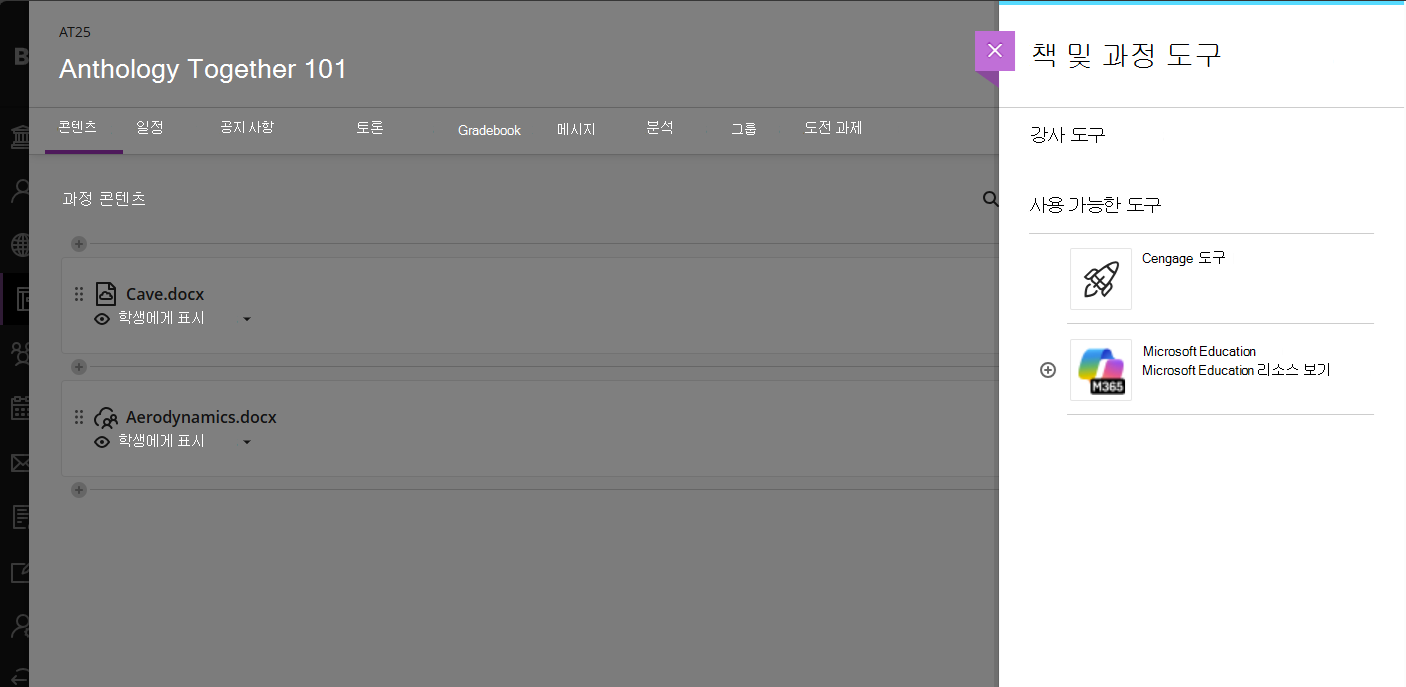The height and width of the screenshot is (687, 1406).
Task: Switch to the 공지 사항 tab
Action: coord(247,128)
